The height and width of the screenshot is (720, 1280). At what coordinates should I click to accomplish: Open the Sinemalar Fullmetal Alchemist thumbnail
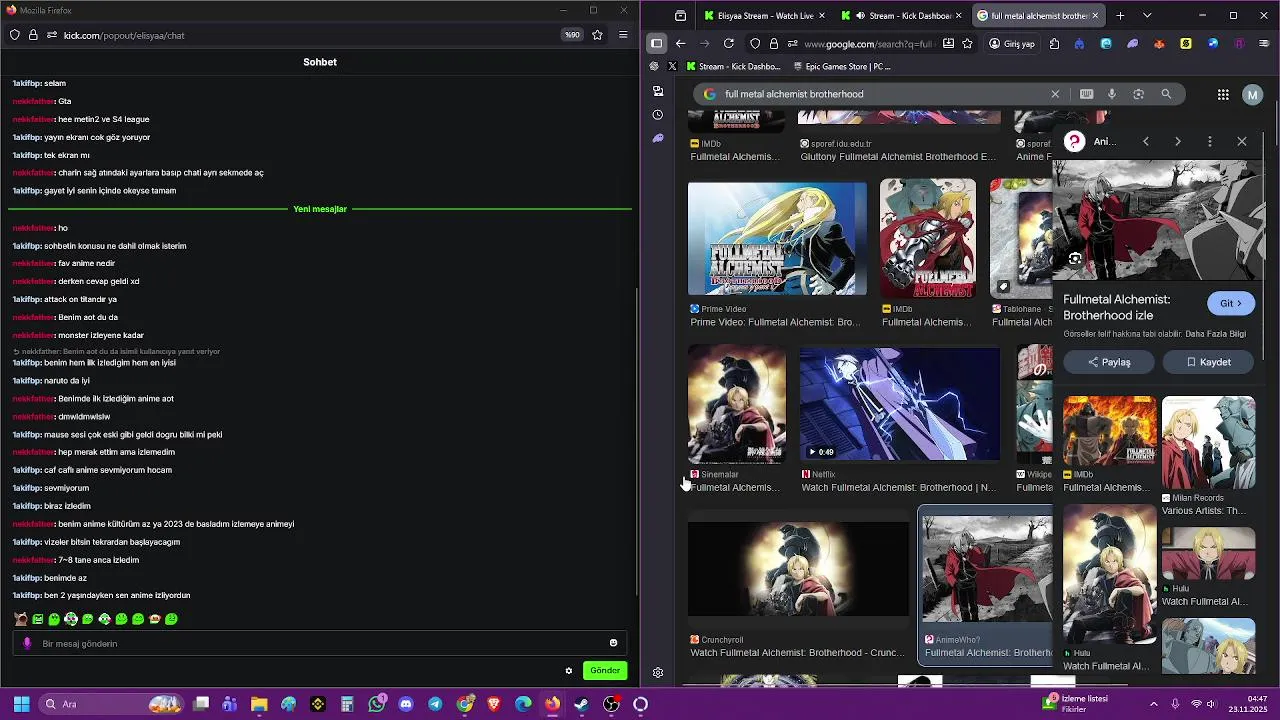(737, 404)
